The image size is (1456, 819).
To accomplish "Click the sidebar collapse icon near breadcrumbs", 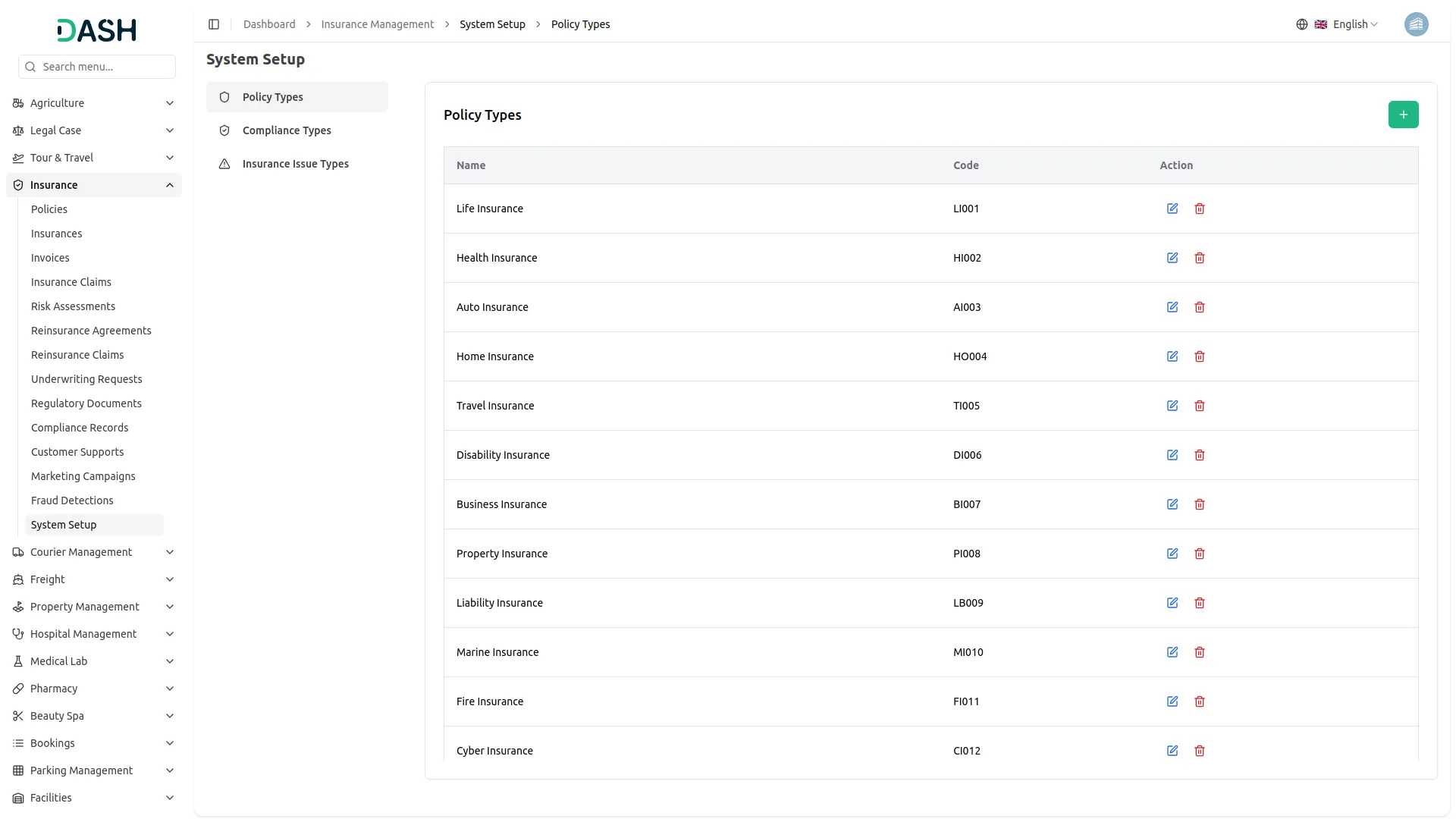I will (x=214, y=24).
